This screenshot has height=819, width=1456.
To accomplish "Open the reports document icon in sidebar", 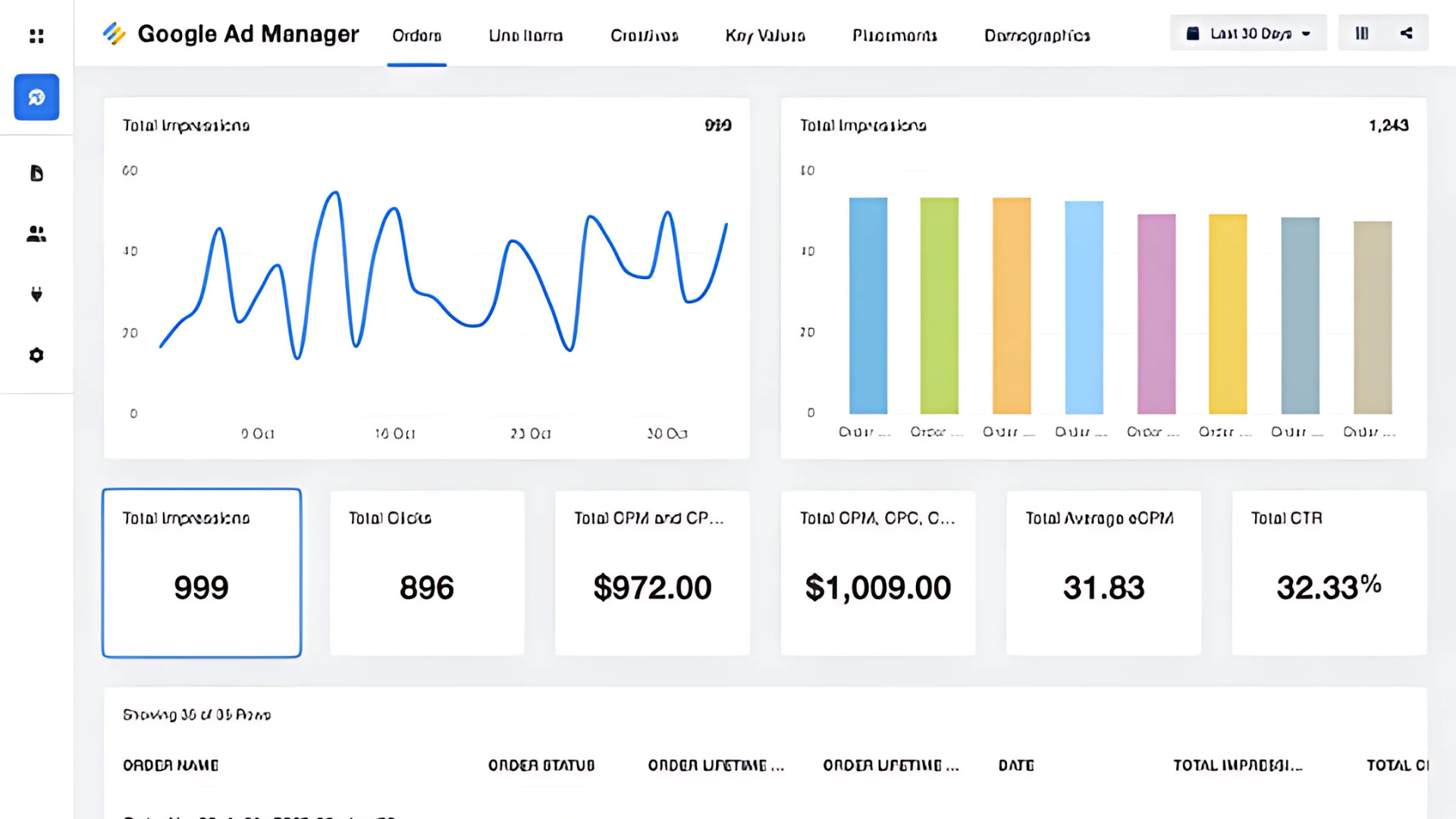I will click(36, 174).
